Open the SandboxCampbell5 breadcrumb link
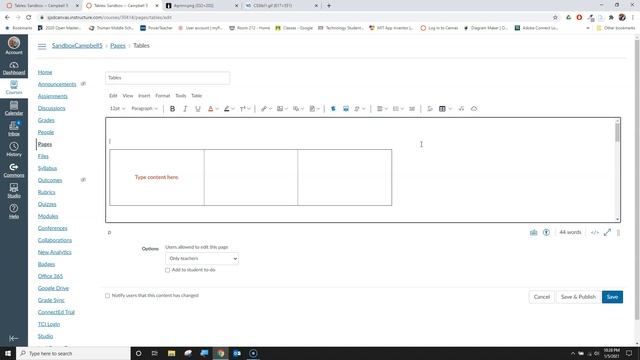640x360 pixels. pos(77,46)
